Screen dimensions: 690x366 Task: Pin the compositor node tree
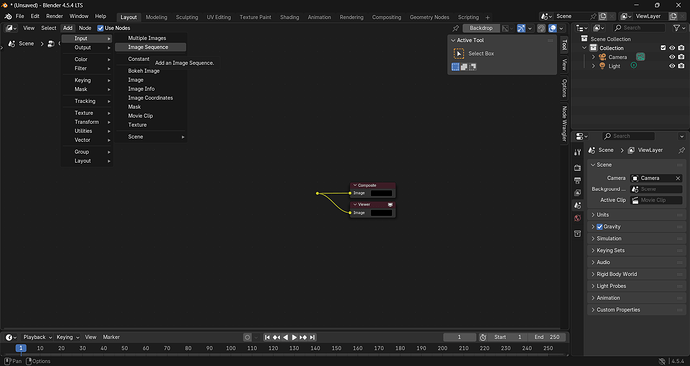pyautogui.click(x=455, y=28)
